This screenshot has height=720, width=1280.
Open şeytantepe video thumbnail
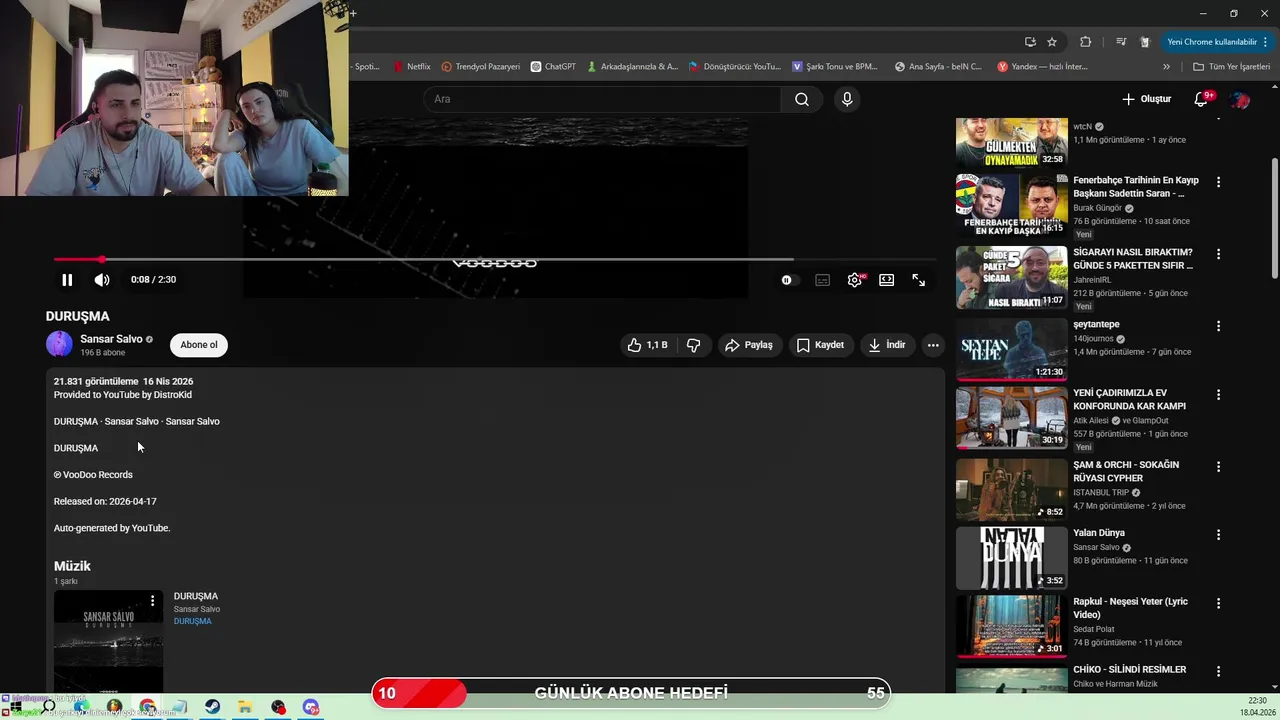point(1011,349)
